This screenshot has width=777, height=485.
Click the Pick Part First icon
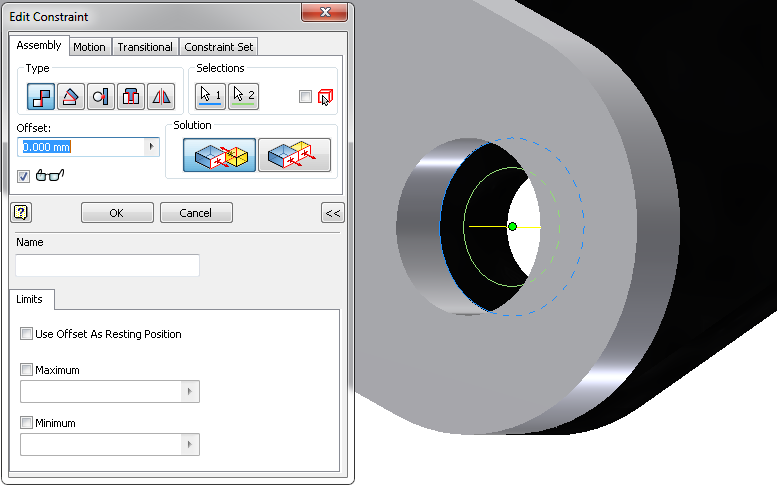325,97
